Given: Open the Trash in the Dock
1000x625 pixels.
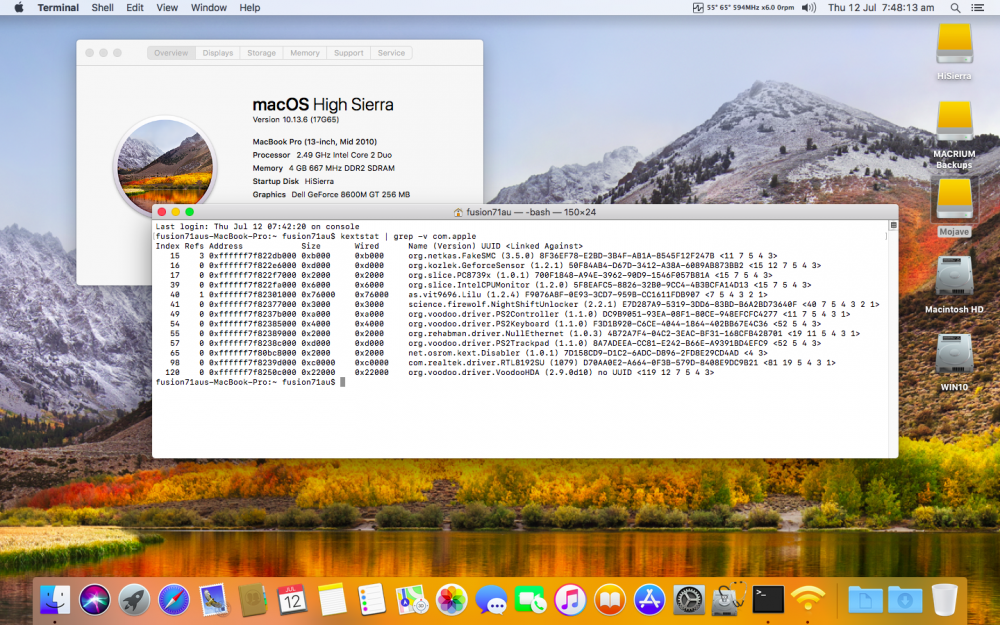Looking at the screenshot, I should pos(945,599).
